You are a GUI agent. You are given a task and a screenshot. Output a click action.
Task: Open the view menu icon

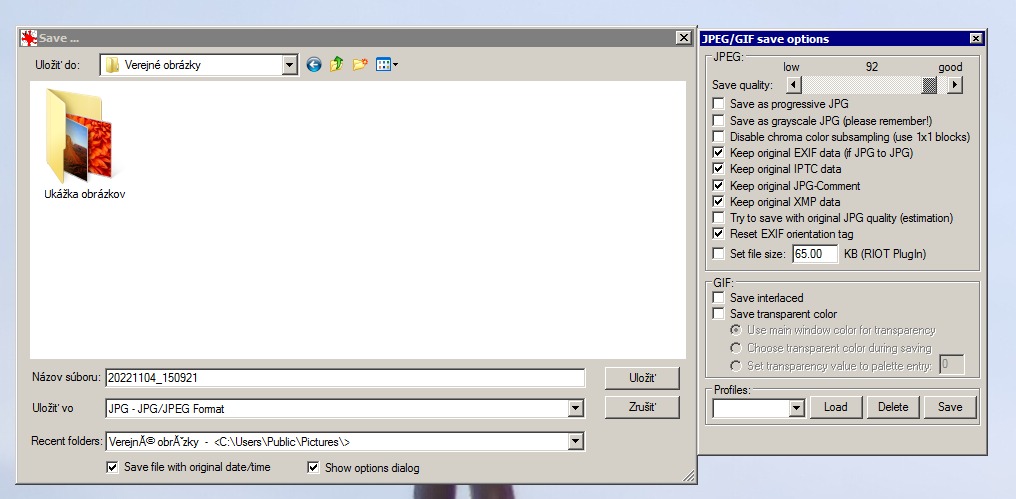(x=386, y=65)
